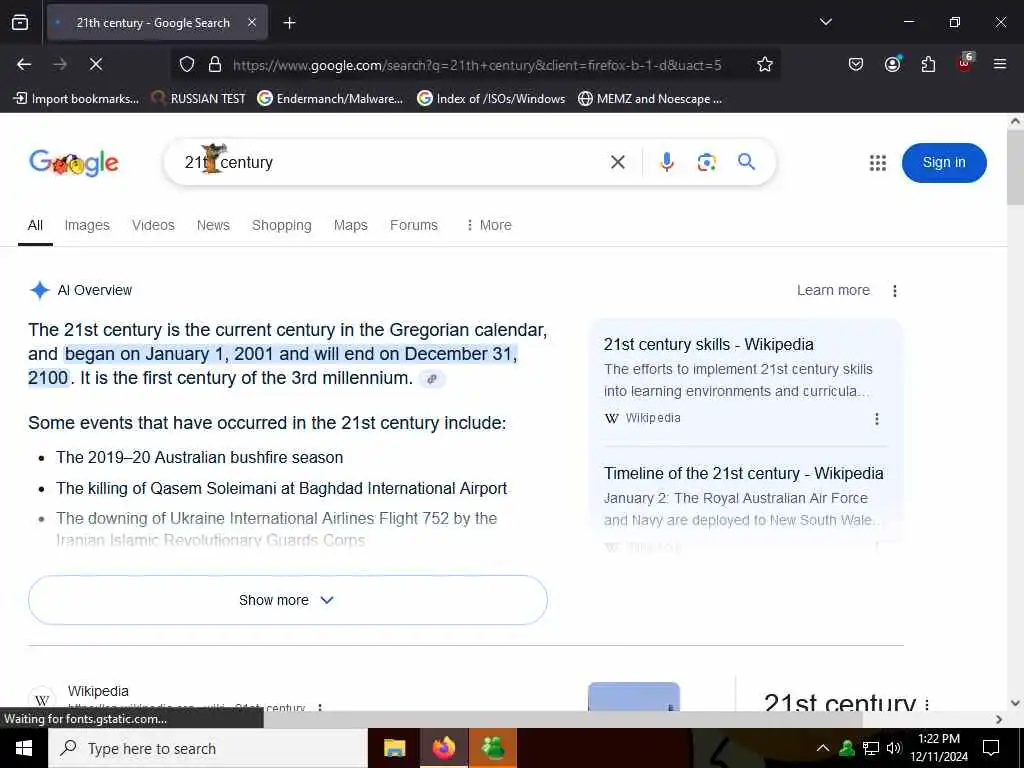Clear the search query with X
The height and width of the screenshot is (768, 1024).
[x=618, y=162]
